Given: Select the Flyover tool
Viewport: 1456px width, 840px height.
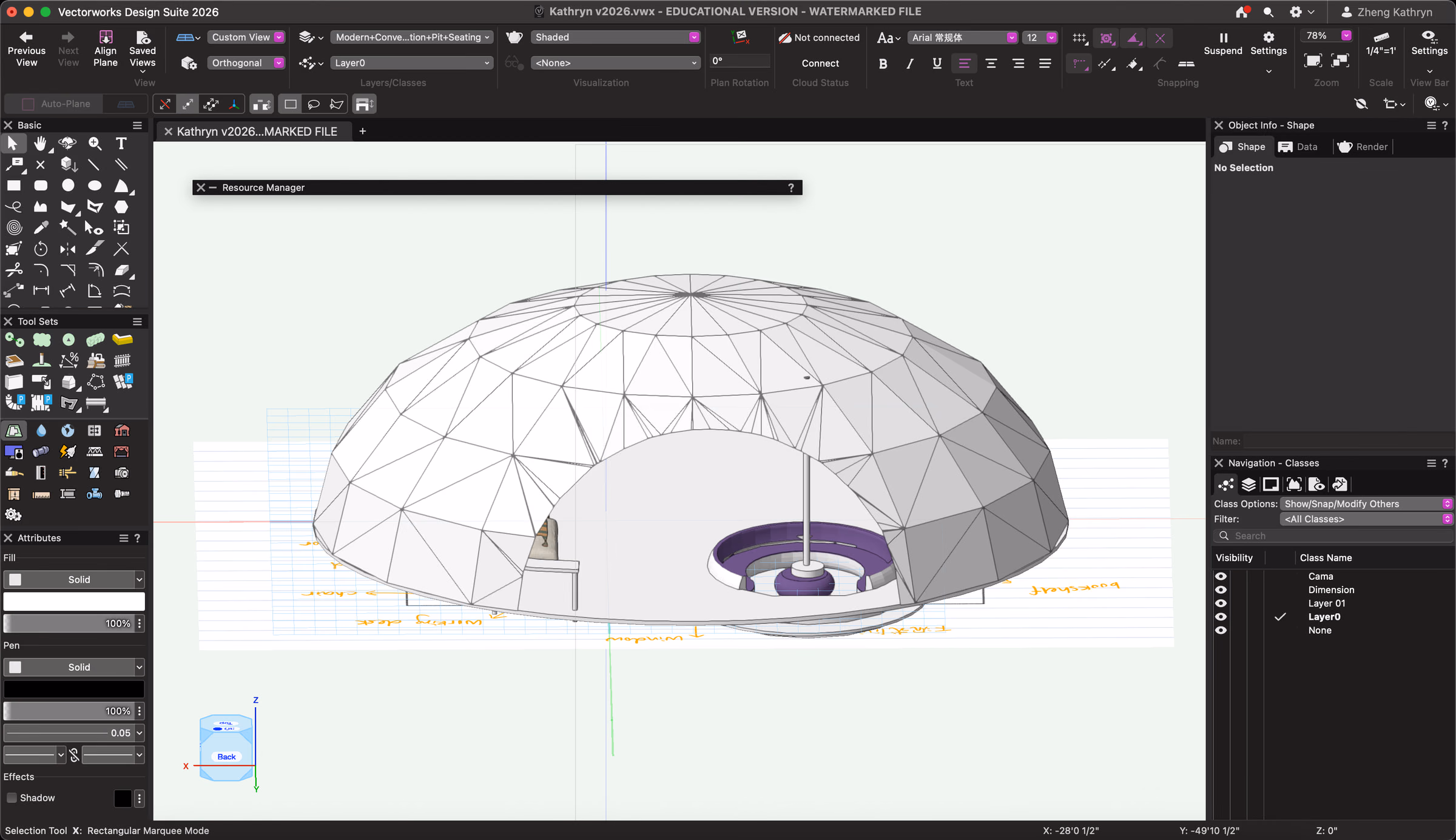Looking at the screenshot, I should (x=67, y=143).
